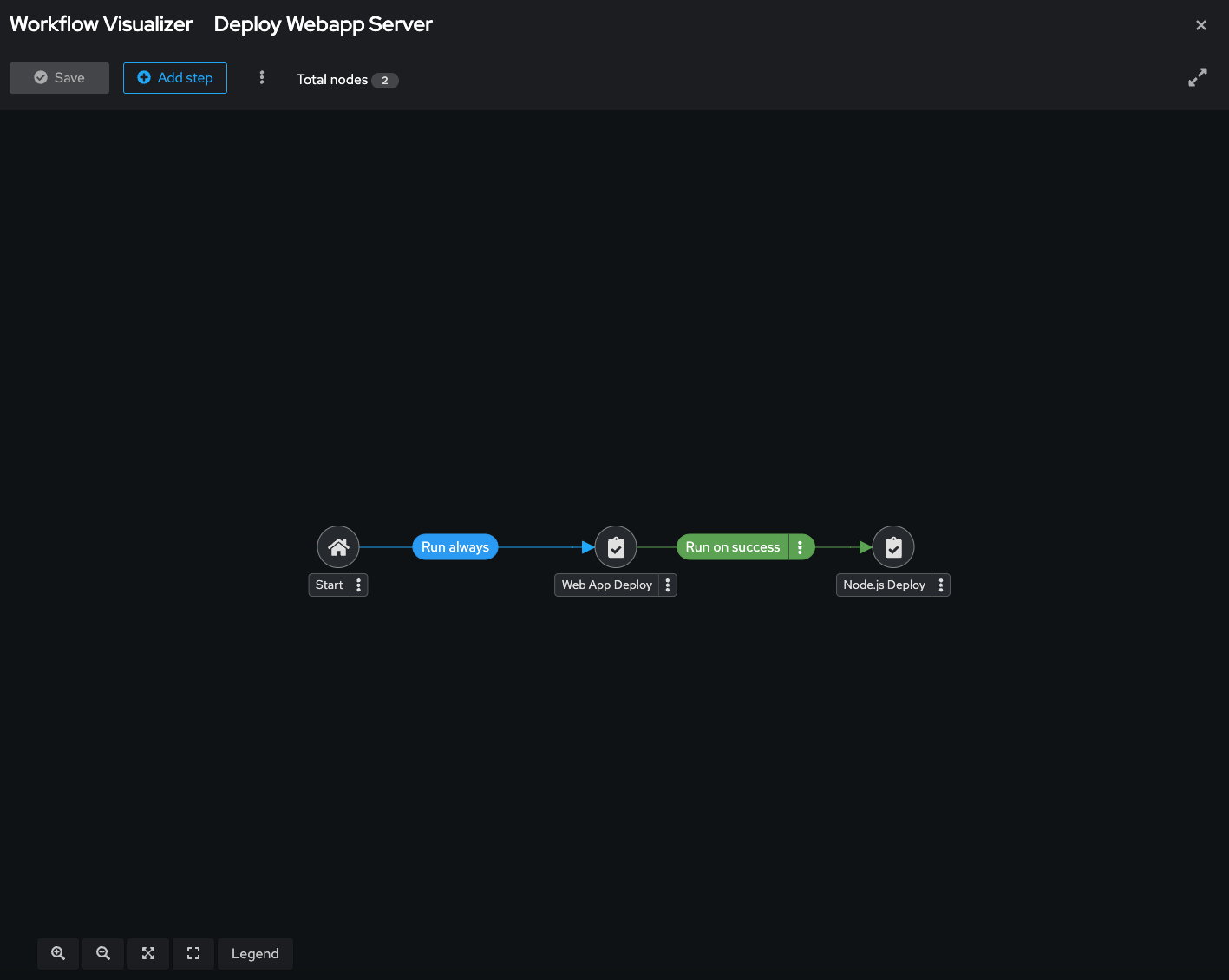Open Web App Deploy node options menu
Screen dimensions: 1229x980
point(668,585)
